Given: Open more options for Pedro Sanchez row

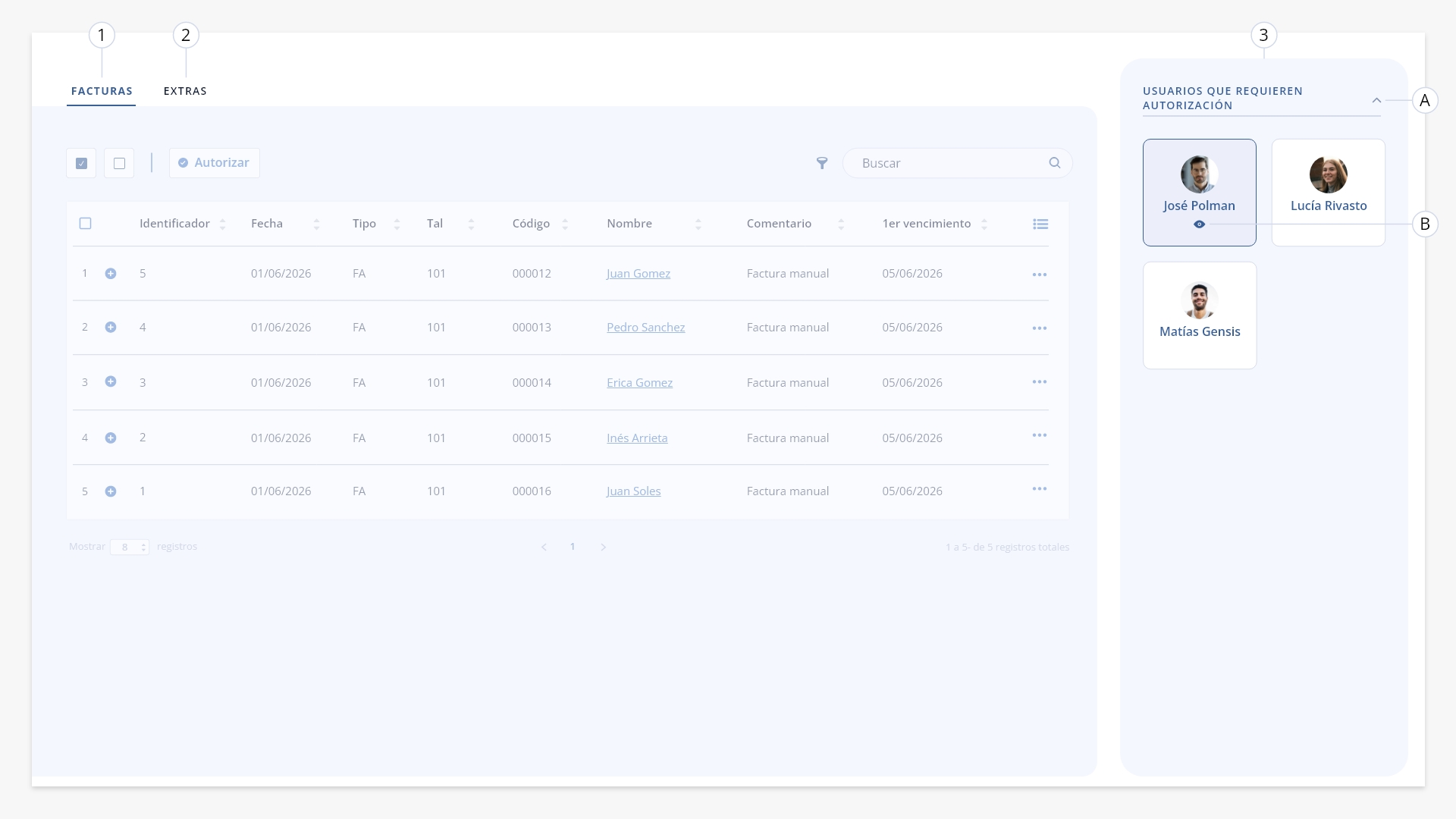Looking at the screenshot, I should point(1040,328).
